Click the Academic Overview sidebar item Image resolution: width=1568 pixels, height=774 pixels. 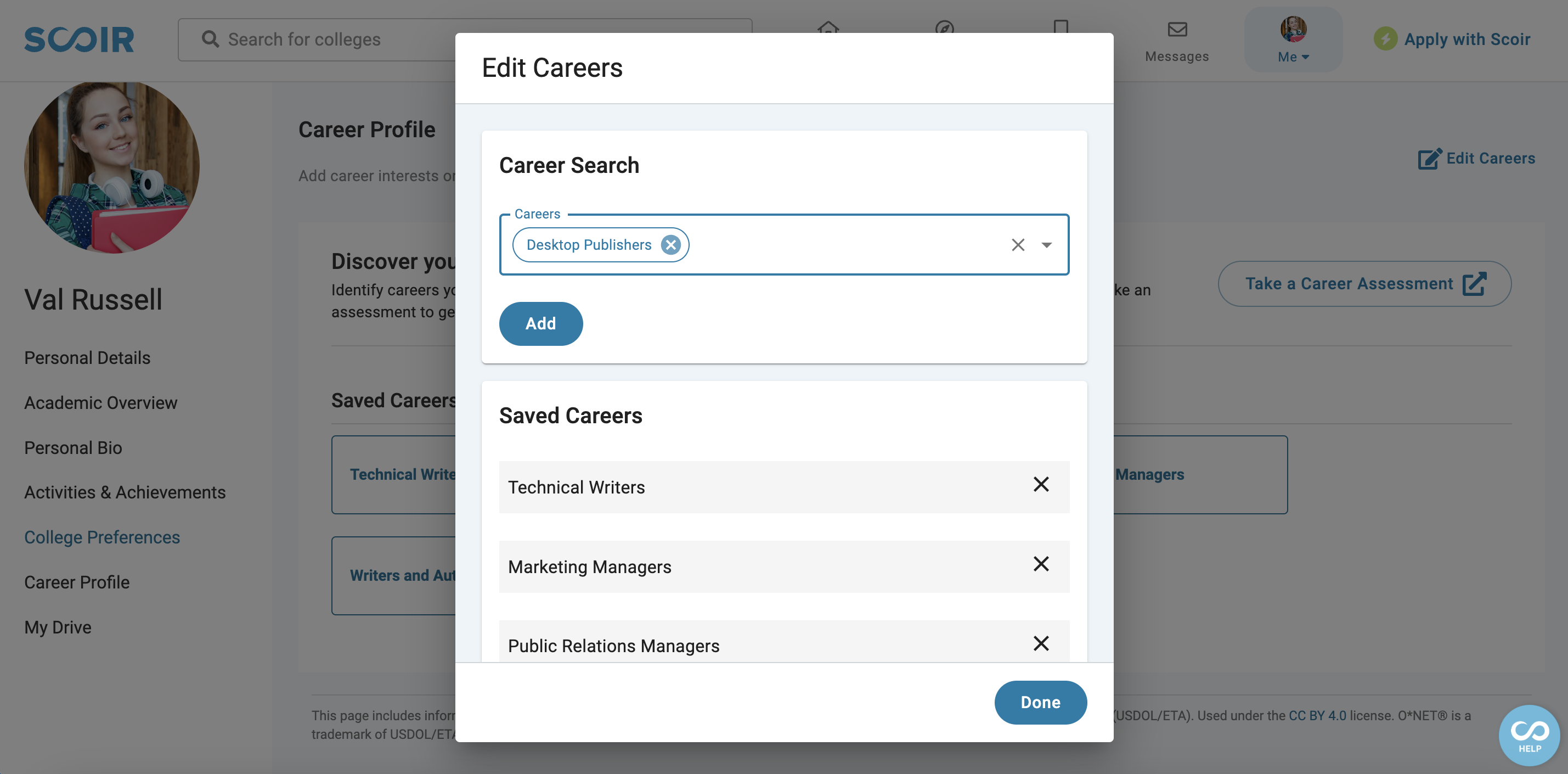[x=101, y=402]
